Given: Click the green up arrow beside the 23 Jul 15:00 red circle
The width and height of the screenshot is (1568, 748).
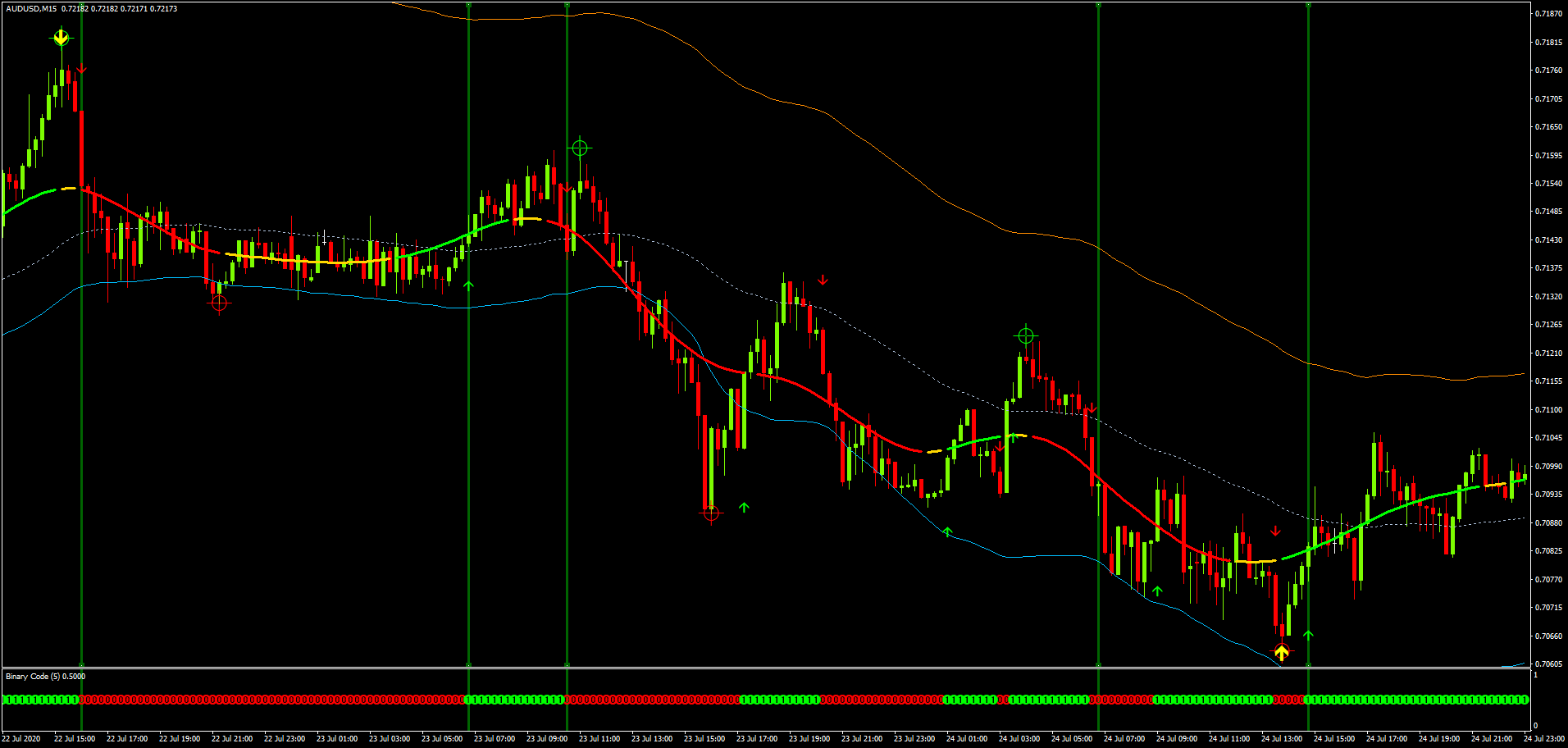Looking at the screenshot, I should pos(743,509).
